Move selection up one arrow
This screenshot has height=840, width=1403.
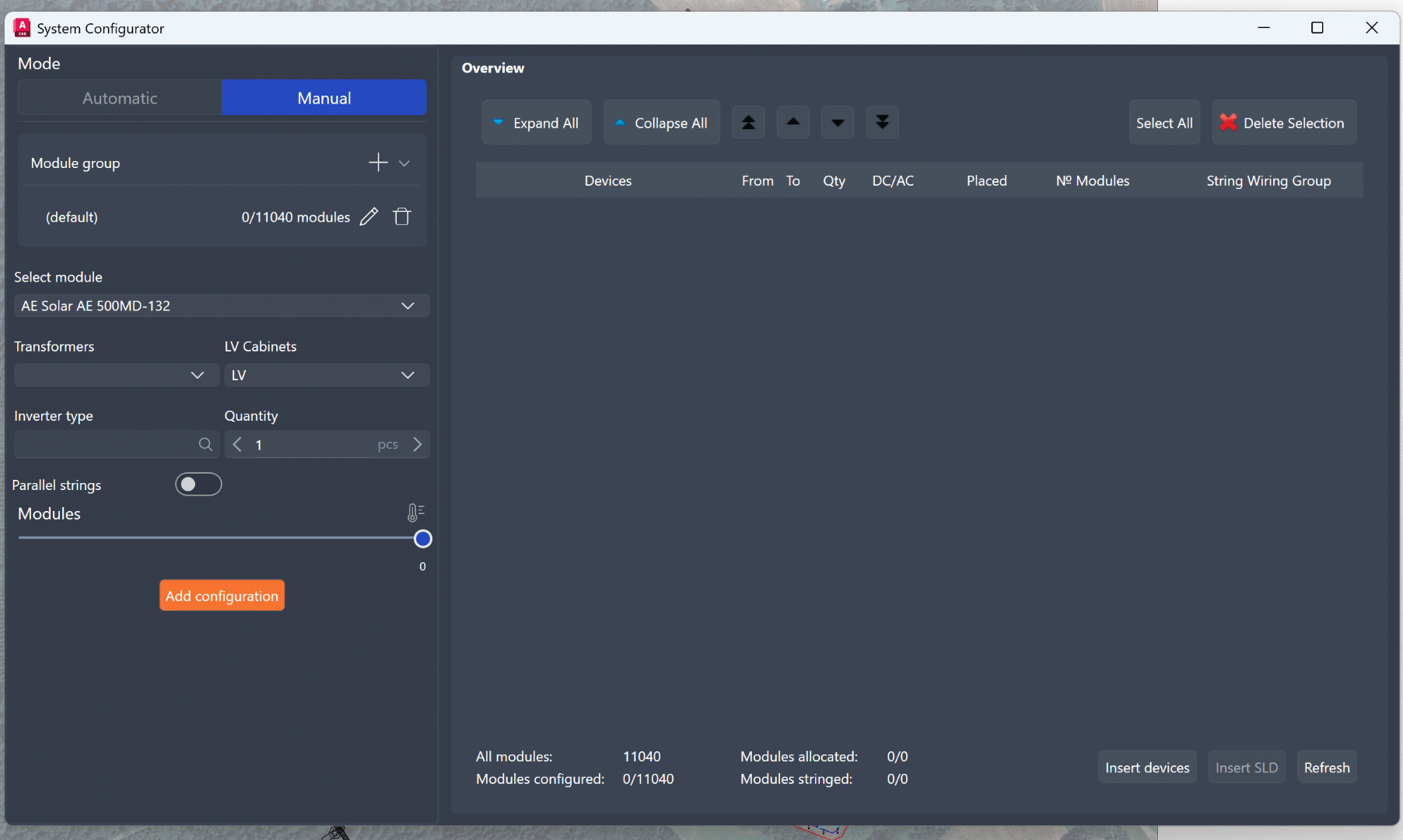click(793, 123)
